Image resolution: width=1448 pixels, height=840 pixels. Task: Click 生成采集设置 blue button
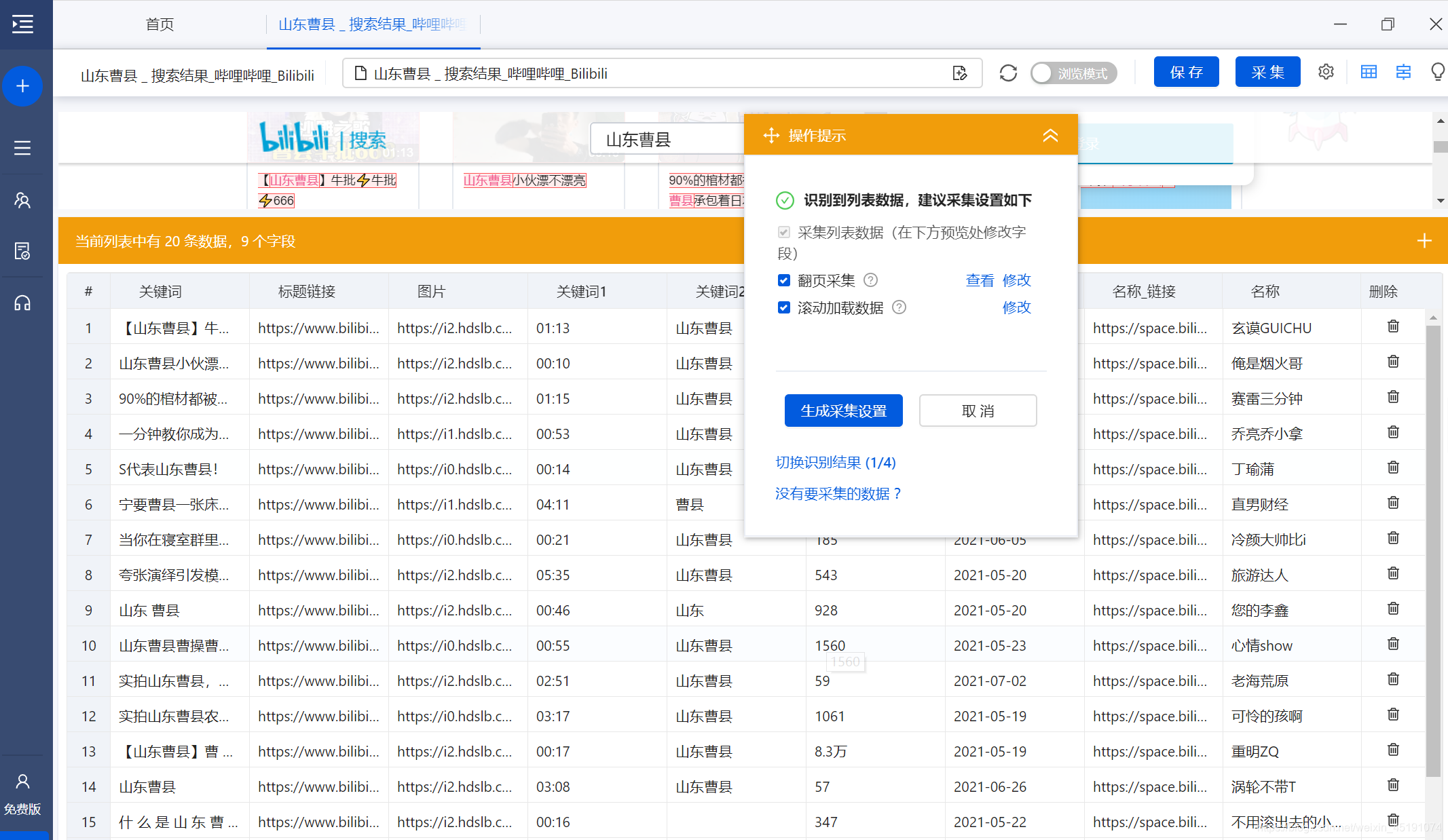pyautogui.click(x=843, y=410)
